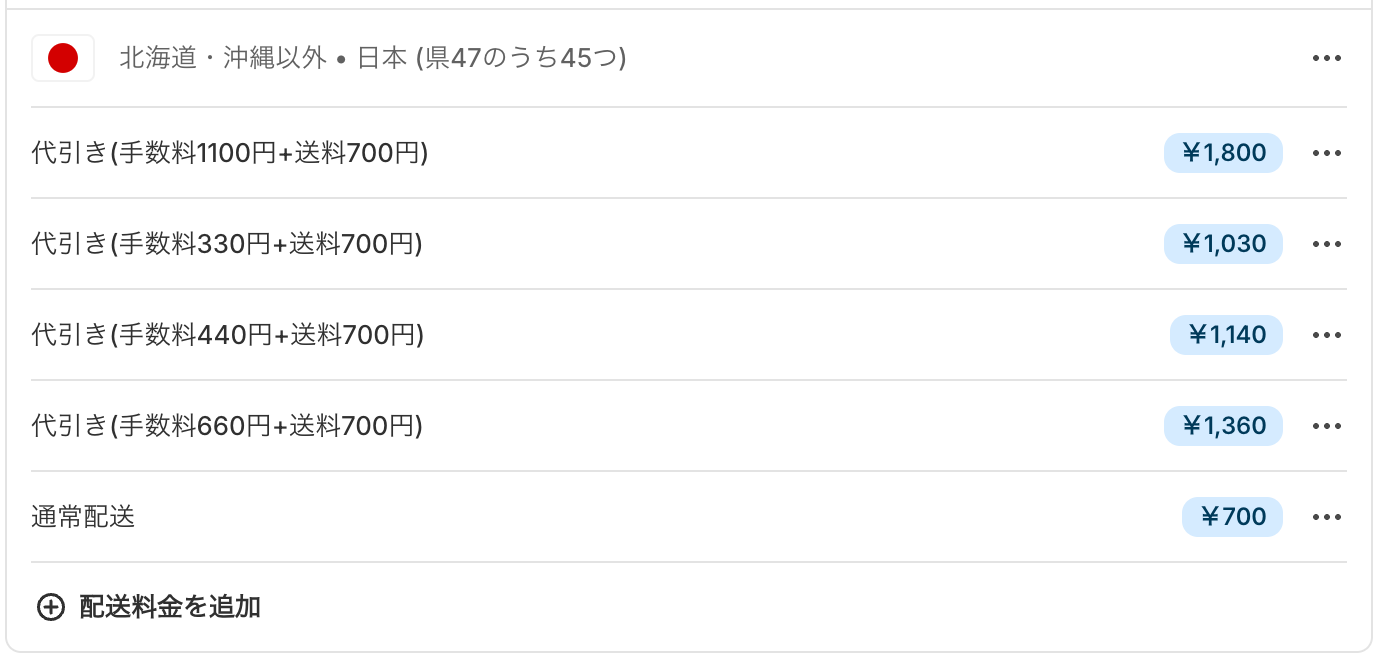This screenshot has height=658, width=1374.
Task: Select the 代引き 手数料1100円 rate name
Action: tap(230, 153)
